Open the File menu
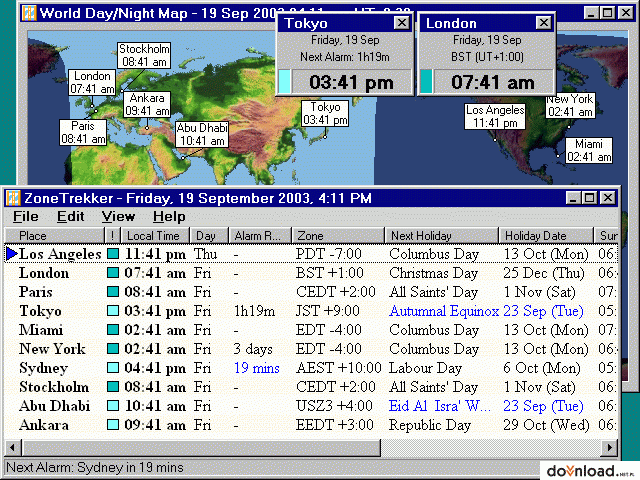 [26, 216]
